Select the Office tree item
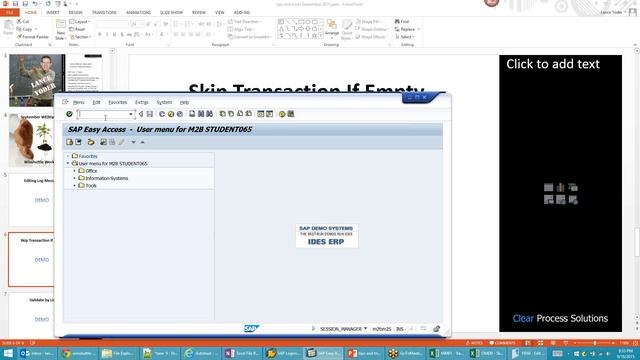Viewport: 640px width, 360px height. pos(91,171)
